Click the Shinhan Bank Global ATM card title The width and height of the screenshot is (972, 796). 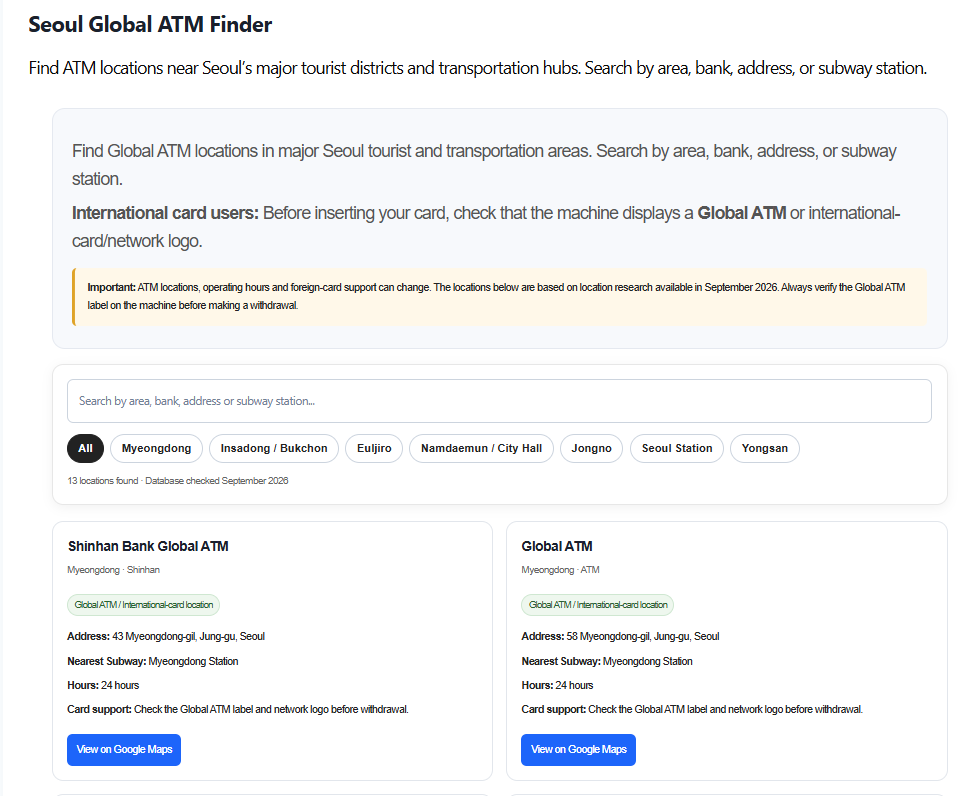(148, 546)
